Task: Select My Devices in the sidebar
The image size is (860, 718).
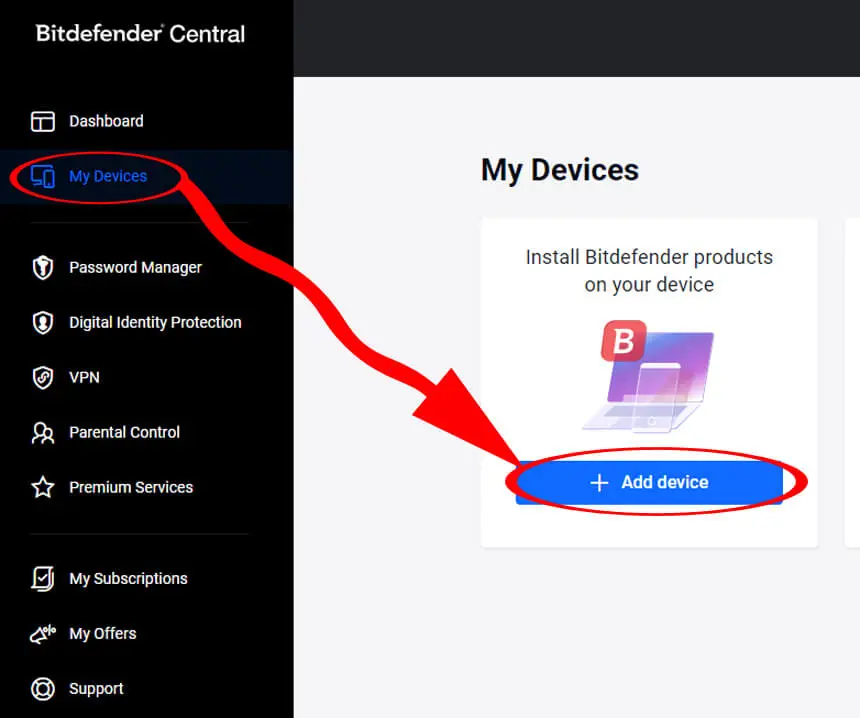Action: [108, 177]
